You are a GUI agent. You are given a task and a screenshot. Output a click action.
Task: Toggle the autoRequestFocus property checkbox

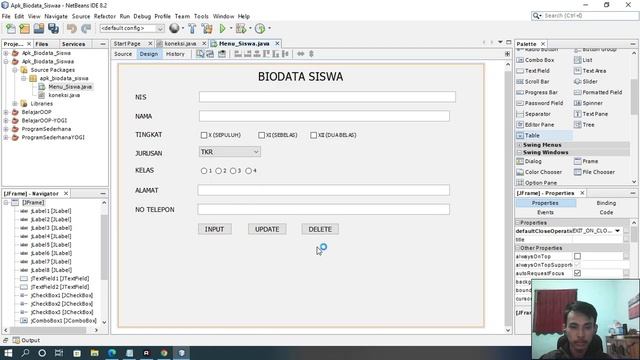[x=577, y=273]
